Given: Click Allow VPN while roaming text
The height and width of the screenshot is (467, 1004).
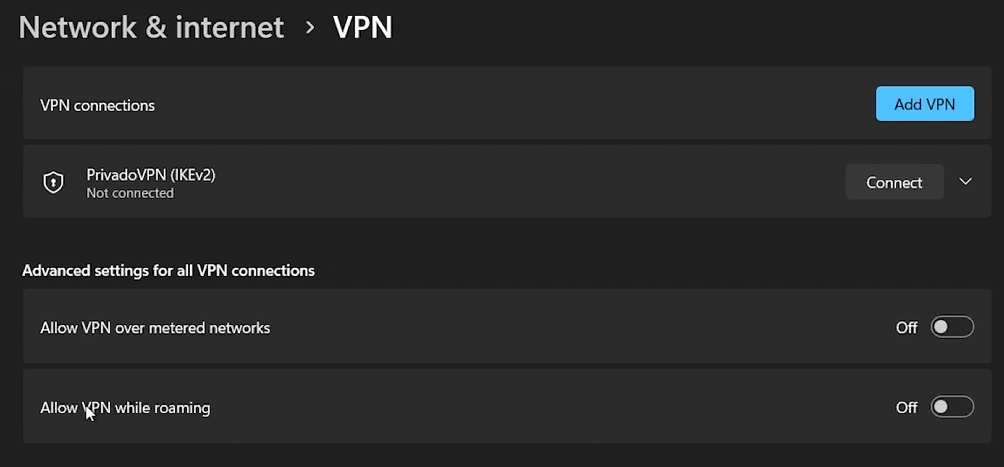Looking at the screenshot, I should tap(125, 407).
